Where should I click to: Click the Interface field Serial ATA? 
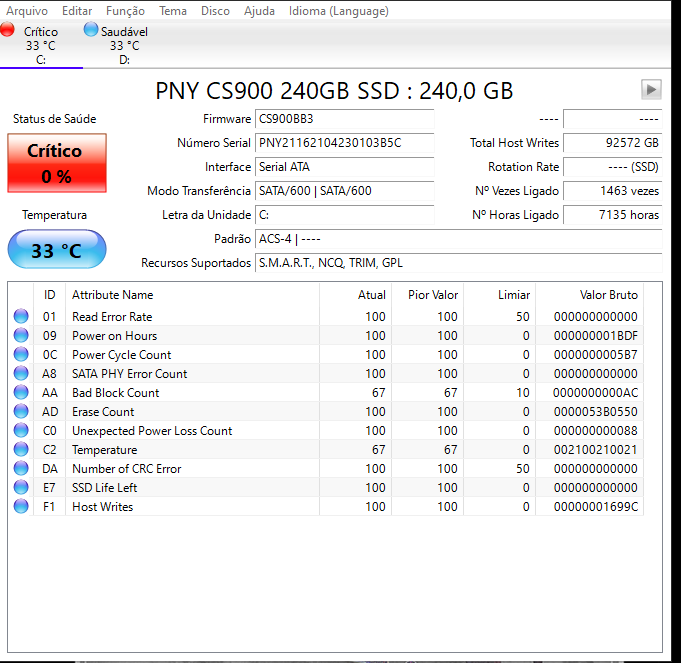pyautogui.click(x=344, y=167)
